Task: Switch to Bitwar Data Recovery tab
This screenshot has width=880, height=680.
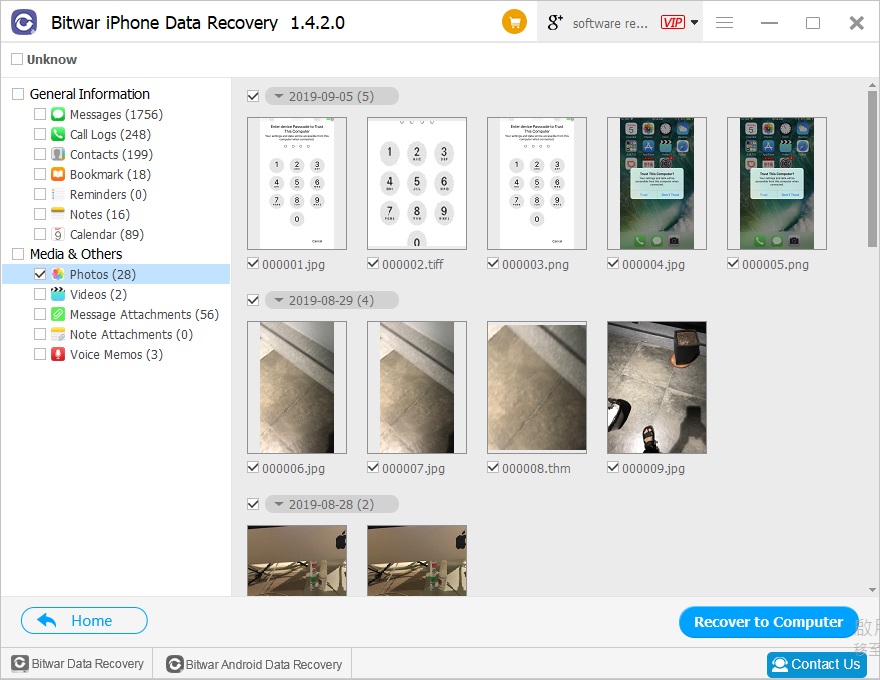Action: click(77, 664)
